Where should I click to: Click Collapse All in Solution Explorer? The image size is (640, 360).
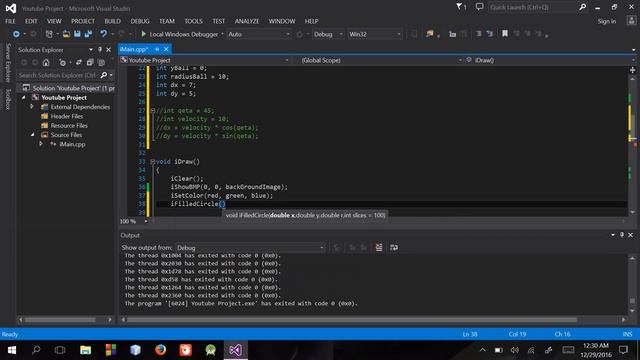click(90, 62)
